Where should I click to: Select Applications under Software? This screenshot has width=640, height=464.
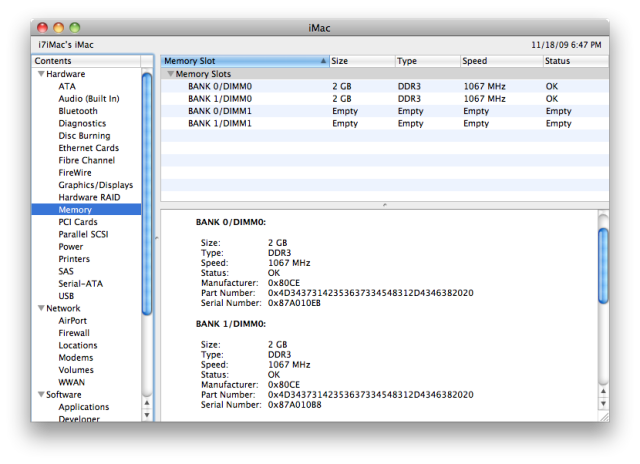(x=84, y=407)
